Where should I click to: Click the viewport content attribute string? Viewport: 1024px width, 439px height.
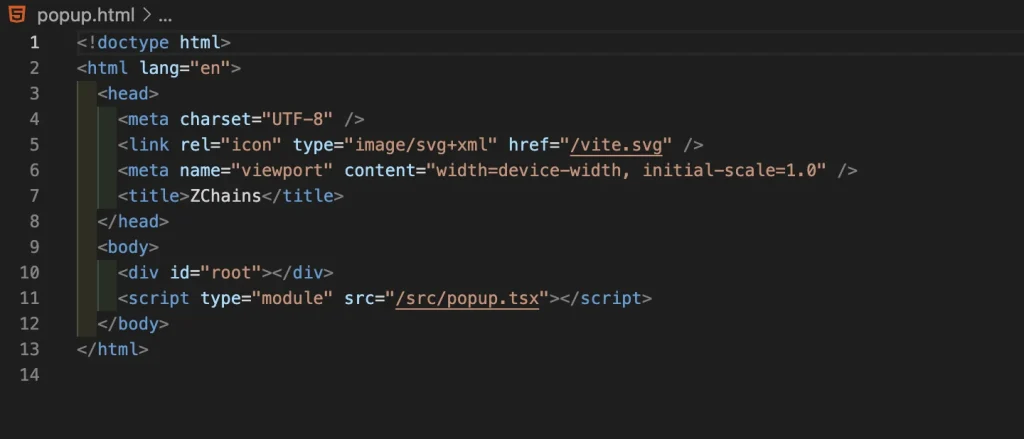pos(630,171)
